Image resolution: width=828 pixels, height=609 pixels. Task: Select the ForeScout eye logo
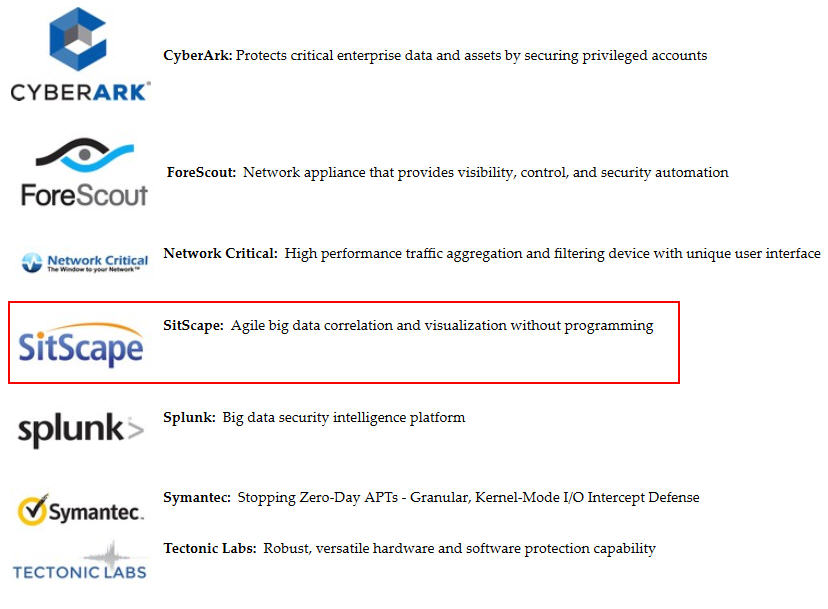[84, 155]
